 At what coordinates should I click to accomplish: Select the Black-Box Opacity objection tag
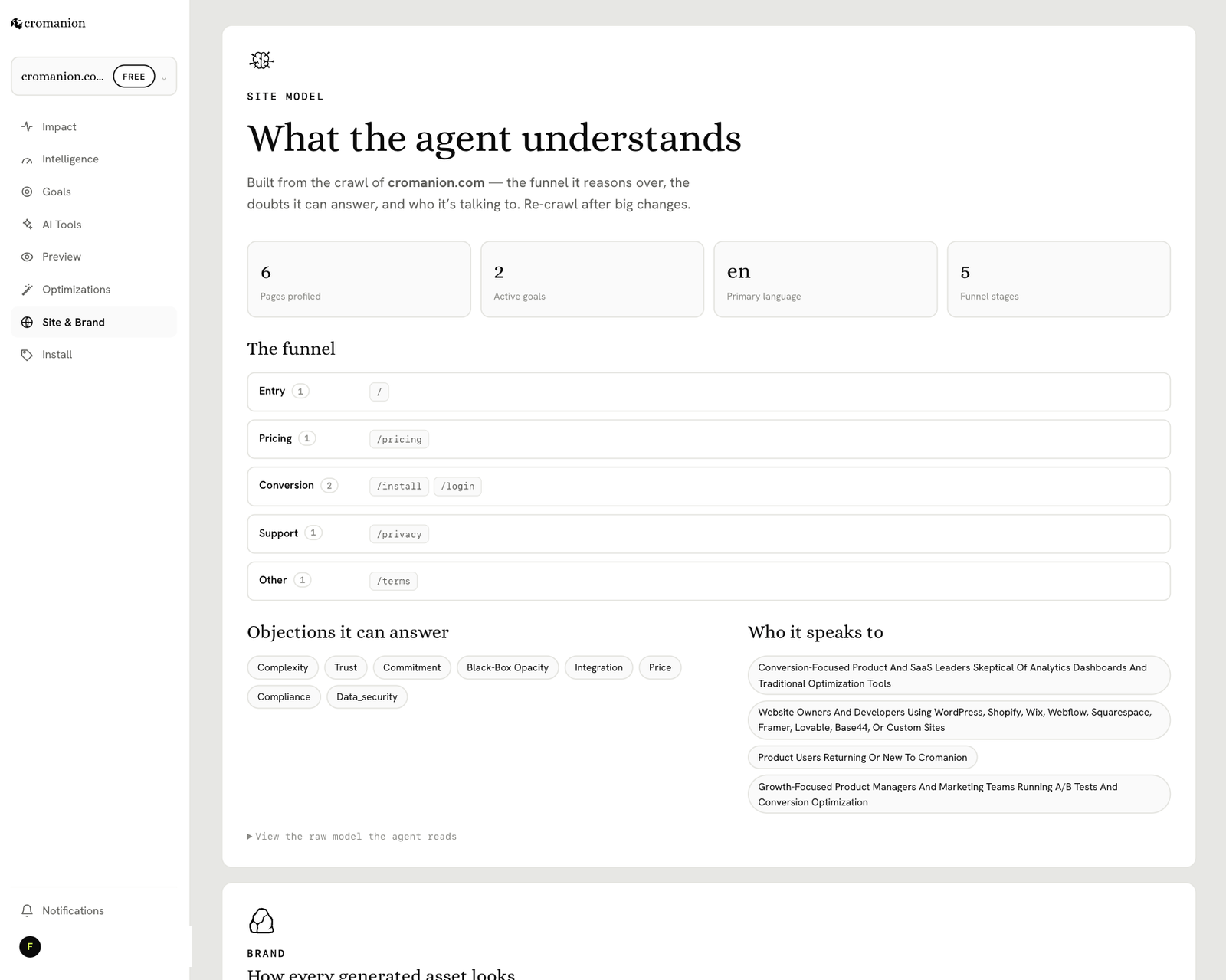point(507,667)
